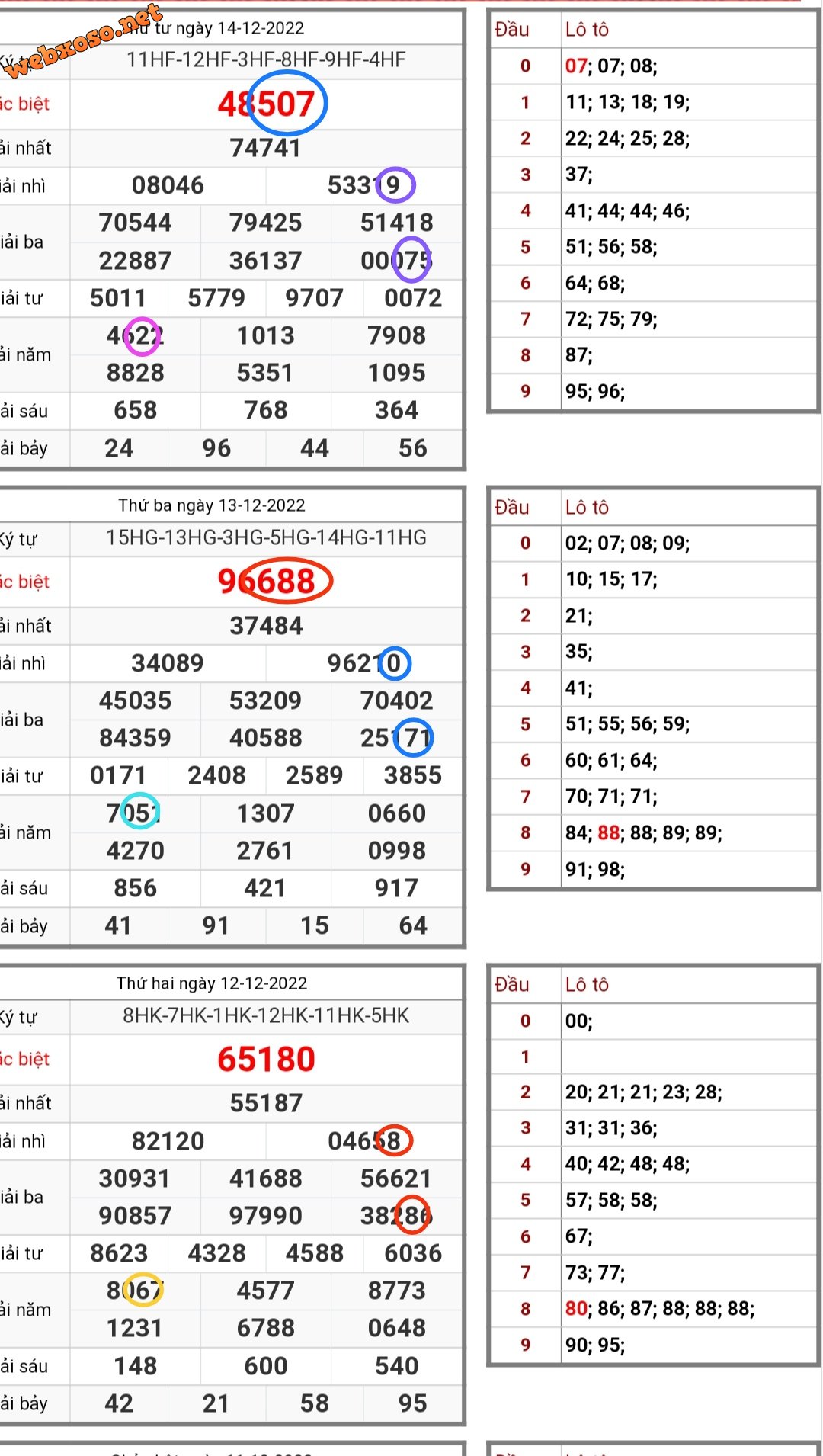Select lô tô row 84; 88; 88; 89; 89;
Viewport: 823px width, 1456px height.
coord(644,832)
